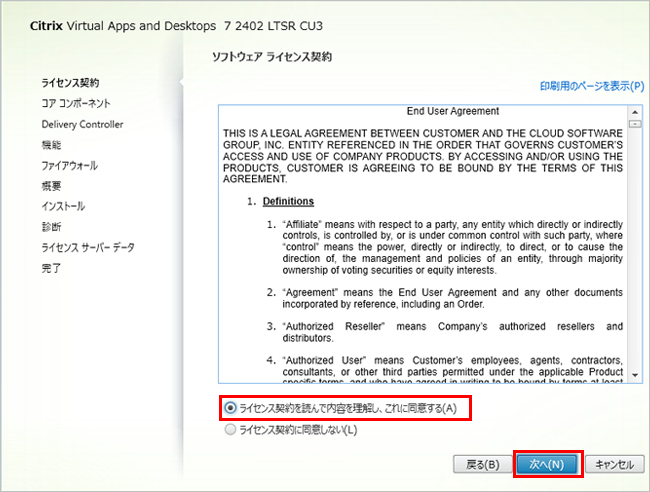Select the ライセンス サーバー データ step
The height and width of the screenshot is (492, 650).
(x=88, y=247)
